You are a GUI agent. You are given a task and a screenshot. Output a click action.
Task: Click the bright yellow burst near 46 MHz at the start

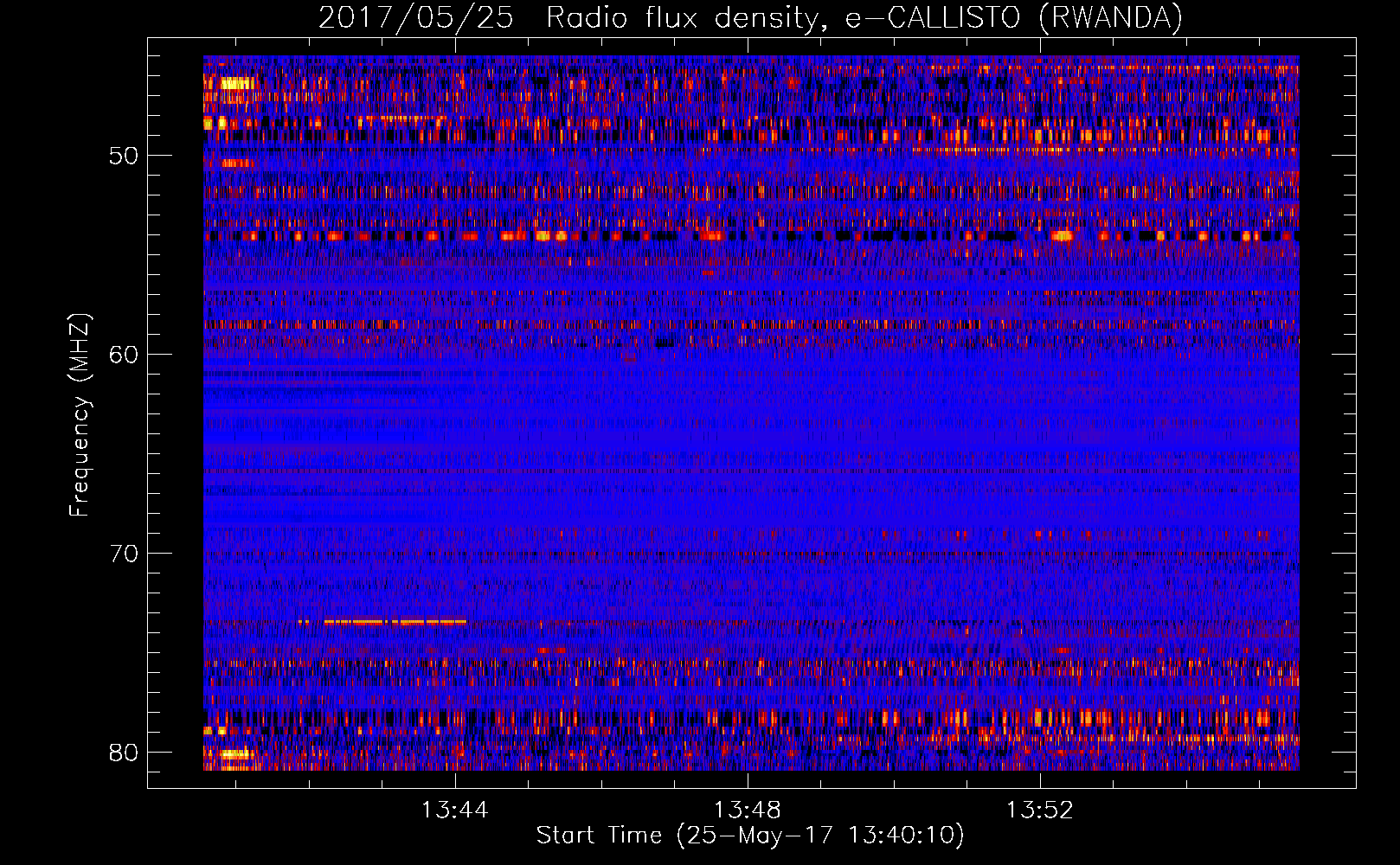236,84
